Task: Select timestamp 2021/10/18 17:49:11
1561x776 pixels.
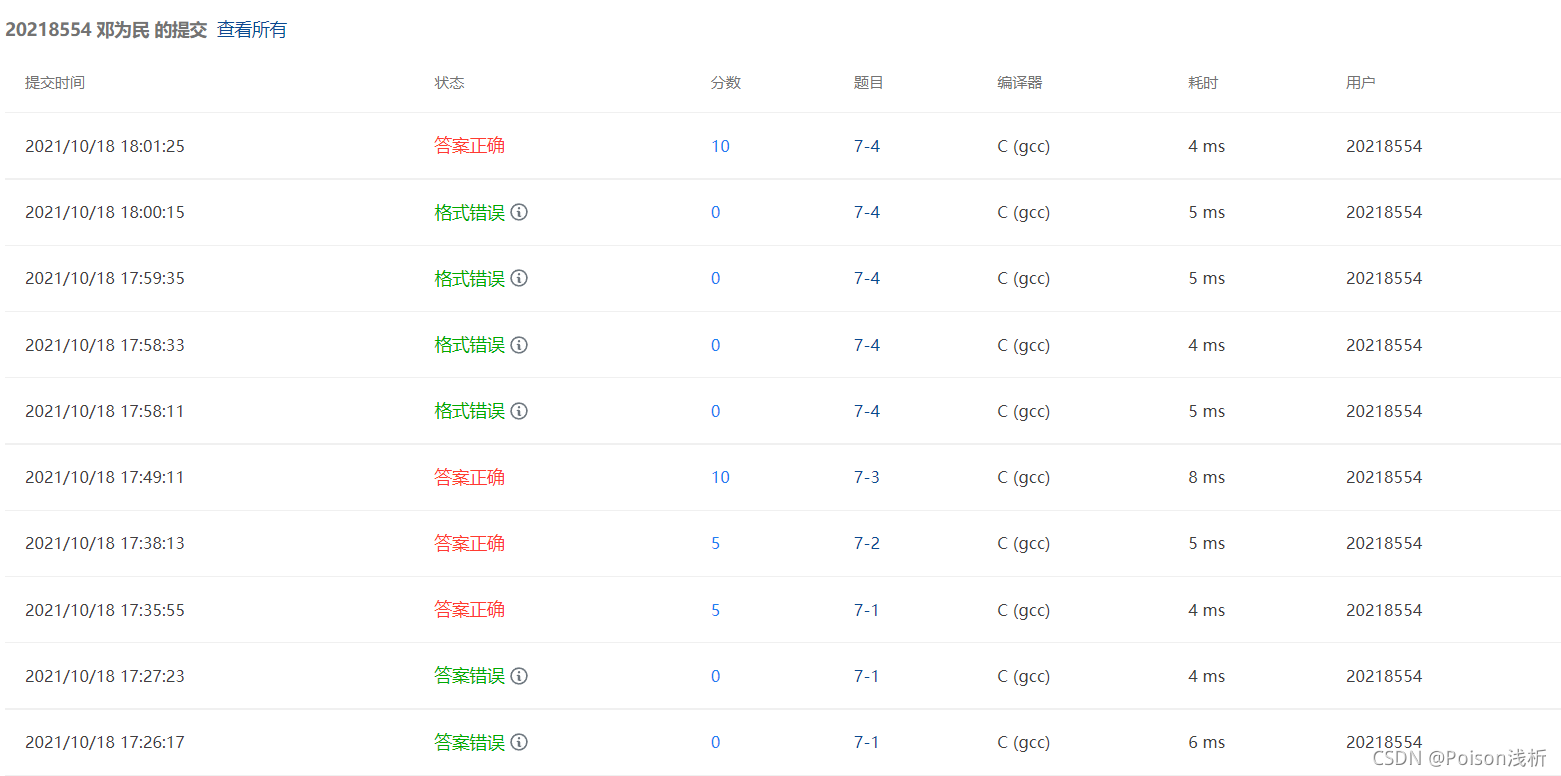Action: coord(105,477)
